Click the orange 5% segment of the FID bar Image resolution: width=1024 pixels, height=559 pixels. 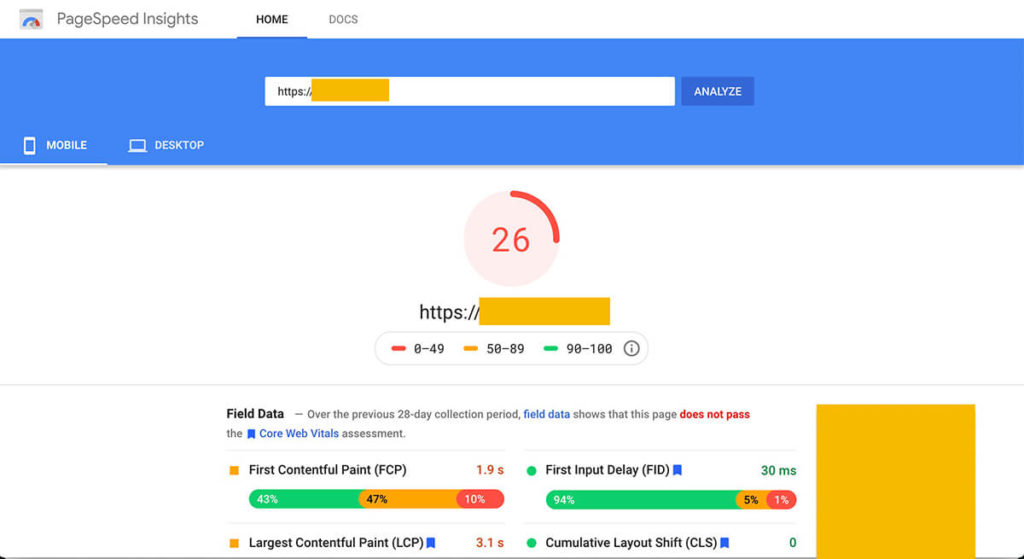[x=752, y=500]
